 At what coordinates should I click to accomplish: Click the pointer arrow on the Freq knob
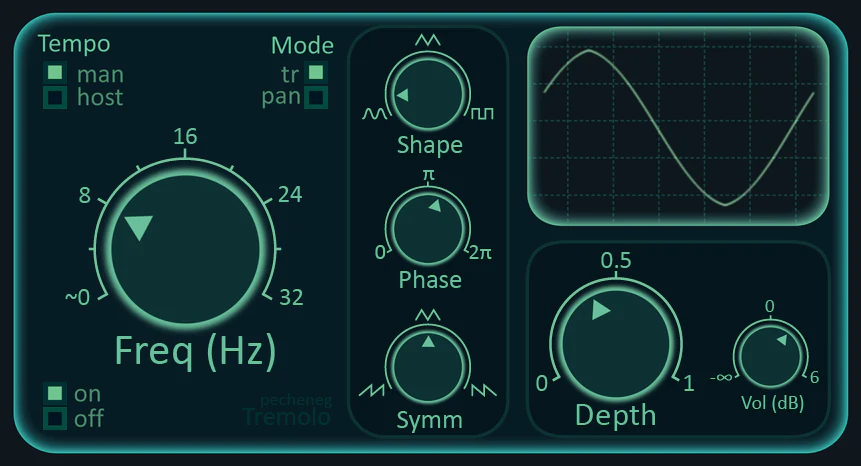(138, 228)
